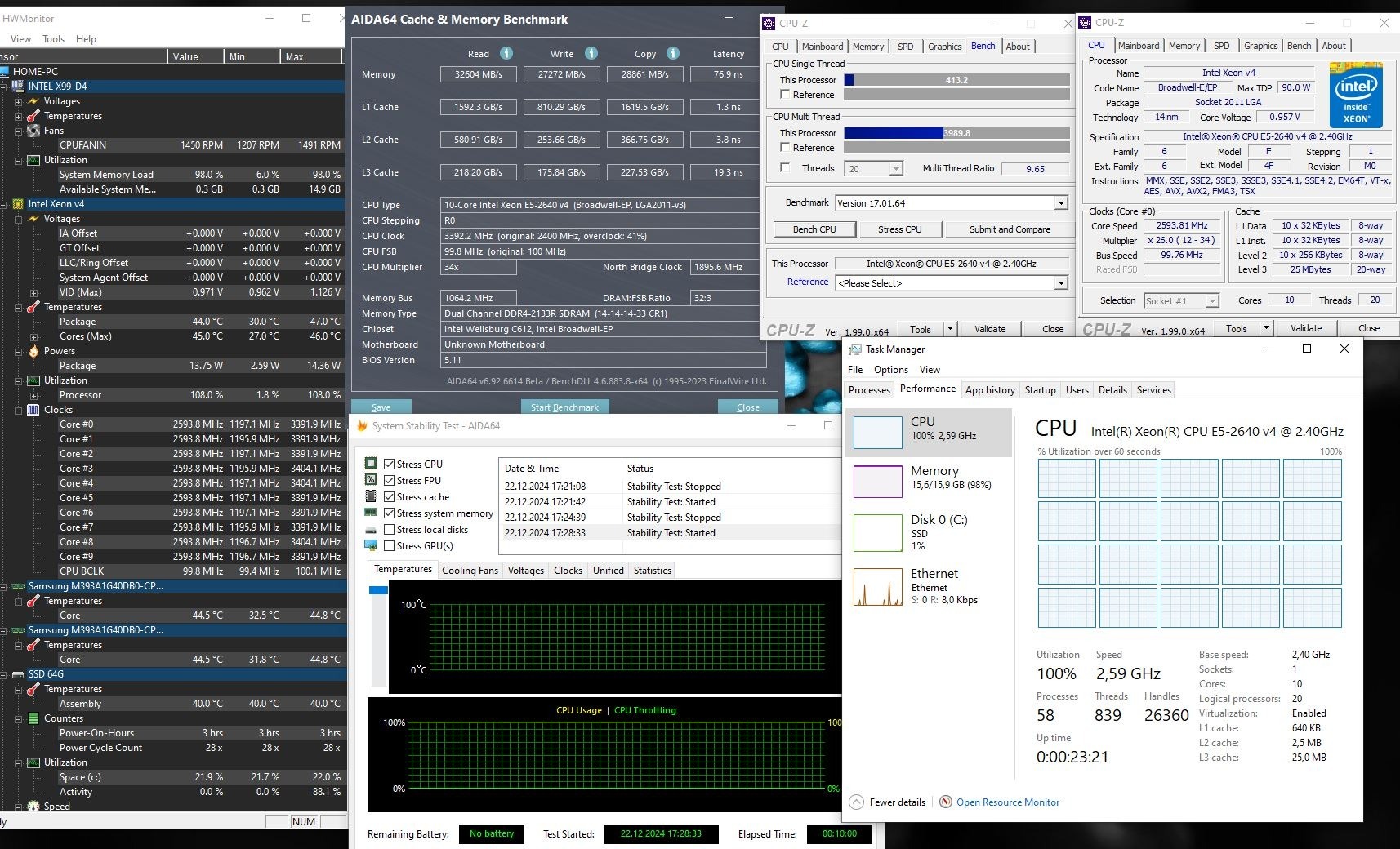The height and width of the screenshot is (849, 1400).
Task: Tick the Threads checkbox in CPU-Z Bench
Action: click(785, 168)
